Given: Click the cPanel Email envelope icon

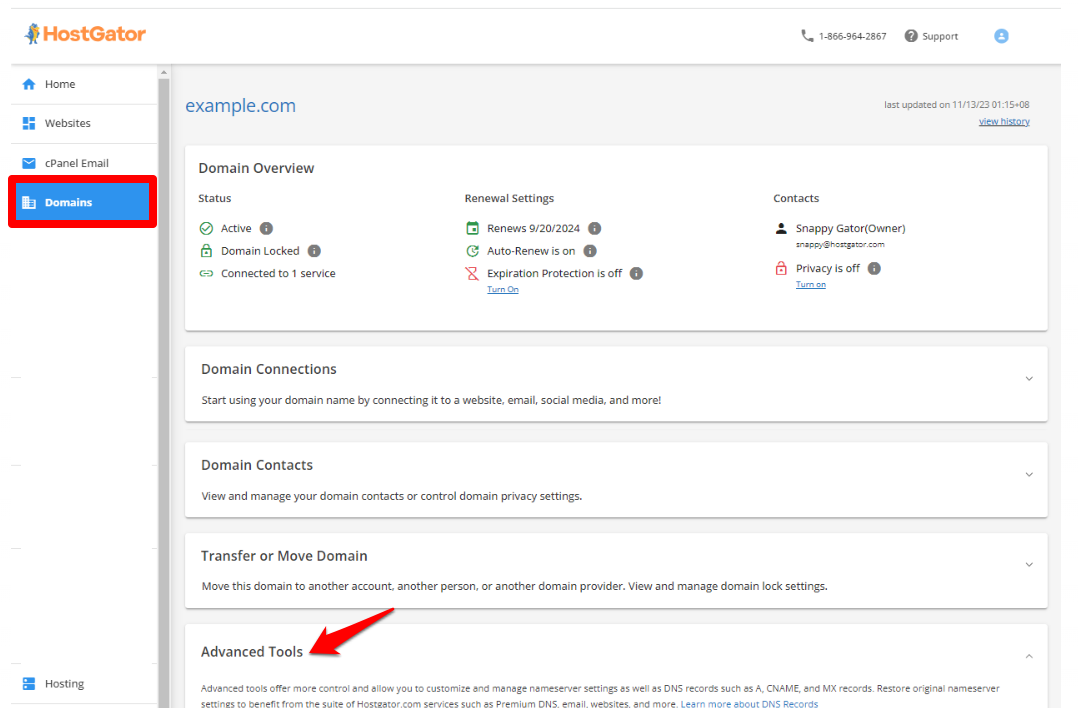Looking at the screenshot, I should (x=29, y=163).
